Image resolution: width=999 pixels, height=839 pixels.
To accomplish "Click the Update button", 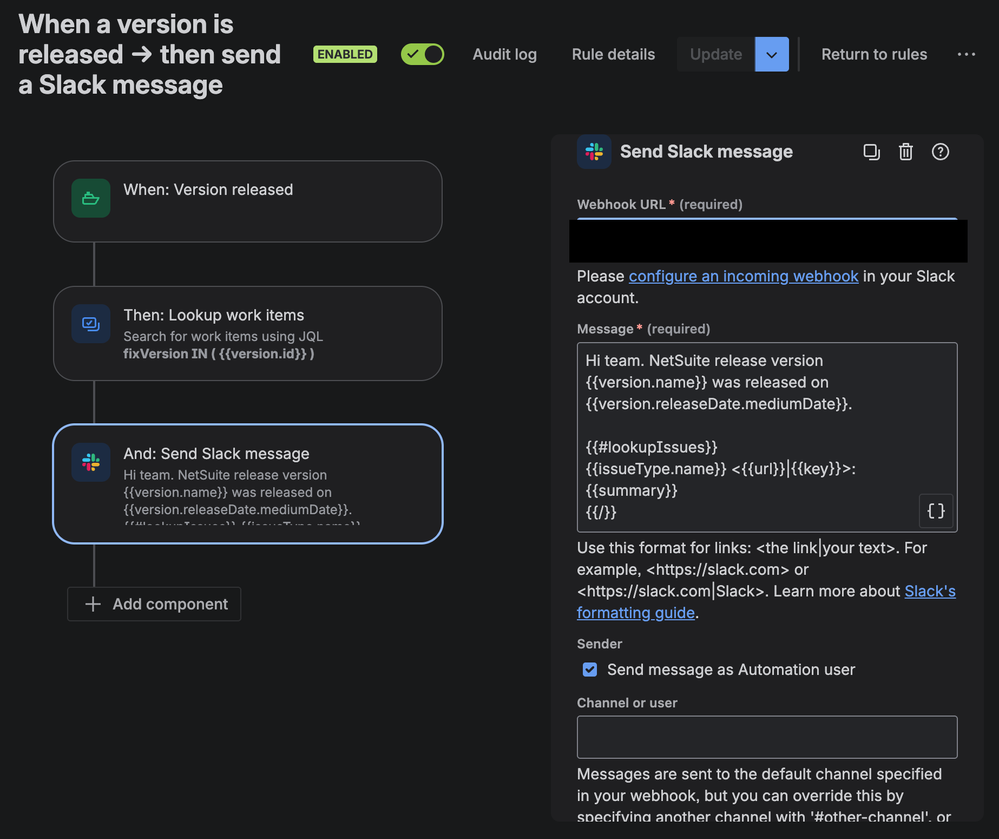I will [715, 54].
